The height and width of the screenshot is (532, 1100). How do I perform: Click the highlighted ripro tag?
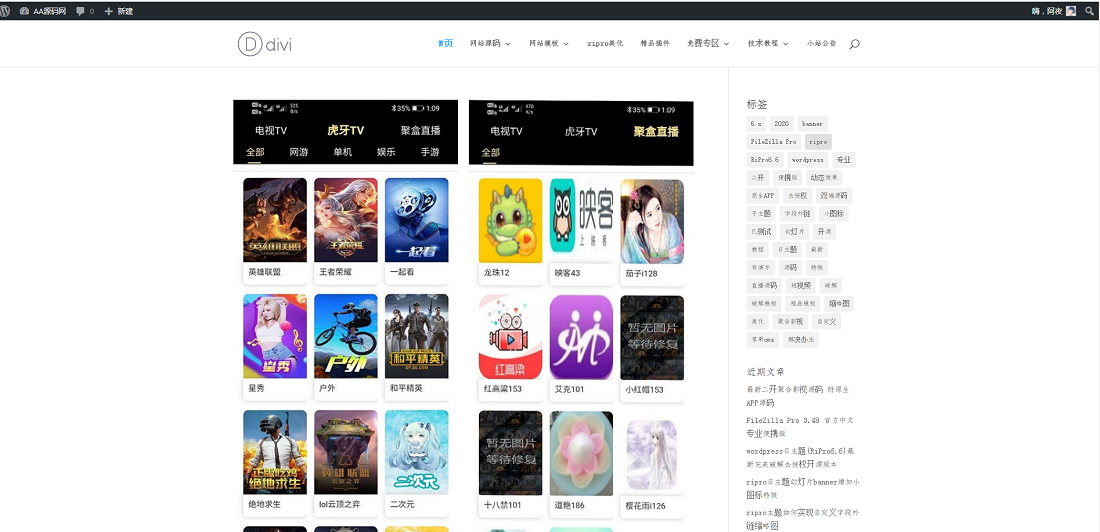(818, 142)
